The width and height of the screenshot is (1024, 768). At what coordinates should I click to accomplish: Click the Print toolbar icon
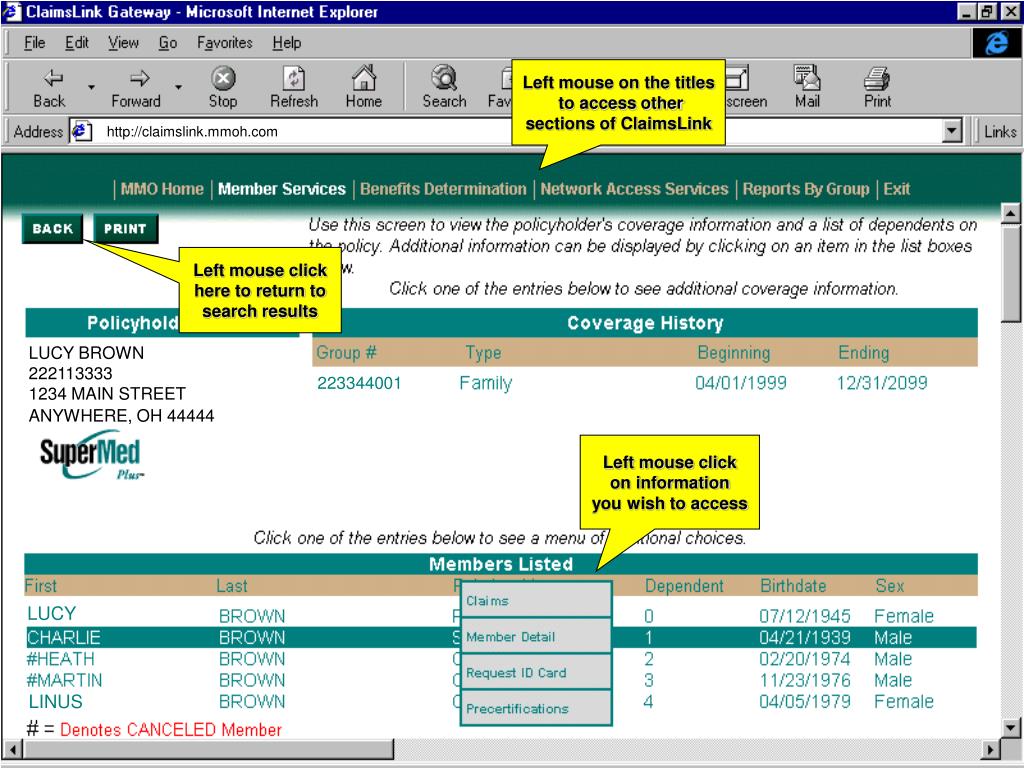[x=877, y=78]
